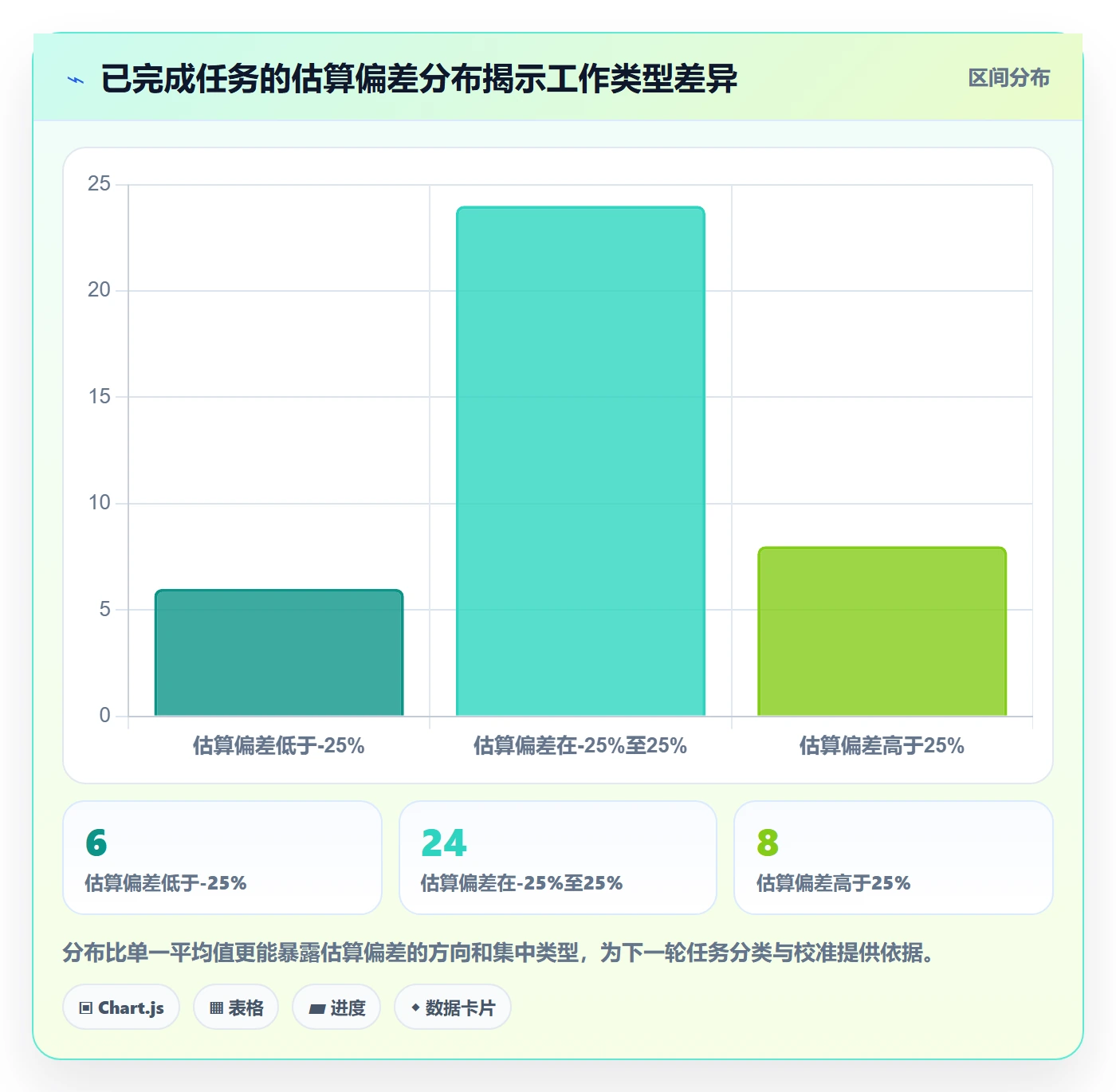The height and width of the screenshot is (1092, 1116).
Task: Click the x-axis label 估算偏差低于-25%
Action: 279,746
